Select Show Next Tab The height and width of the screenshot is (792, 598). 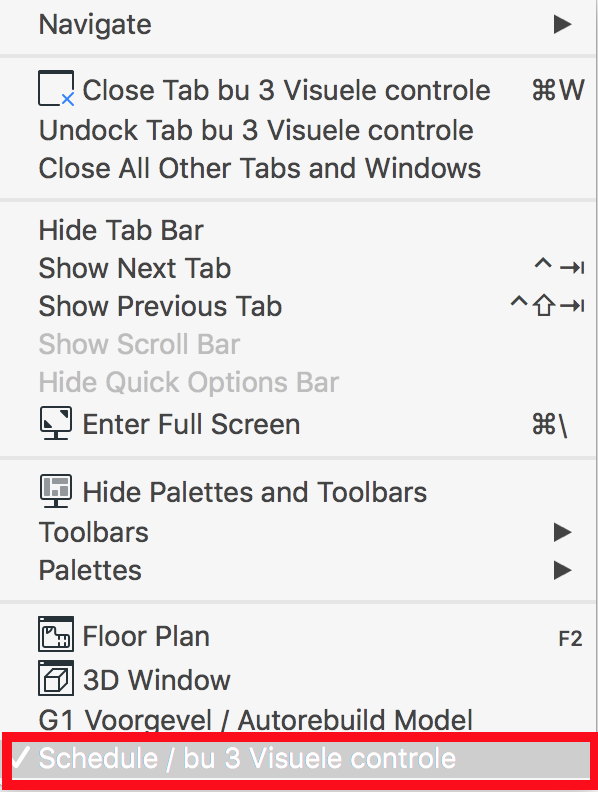pos(299,268)
